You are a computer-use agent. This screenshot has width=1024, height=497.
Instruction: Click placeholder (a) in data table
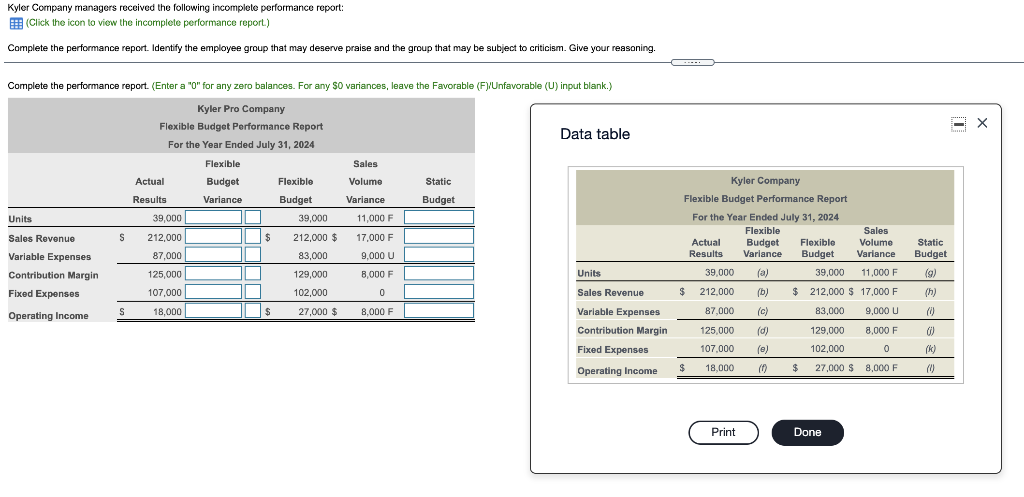(762, 272)
